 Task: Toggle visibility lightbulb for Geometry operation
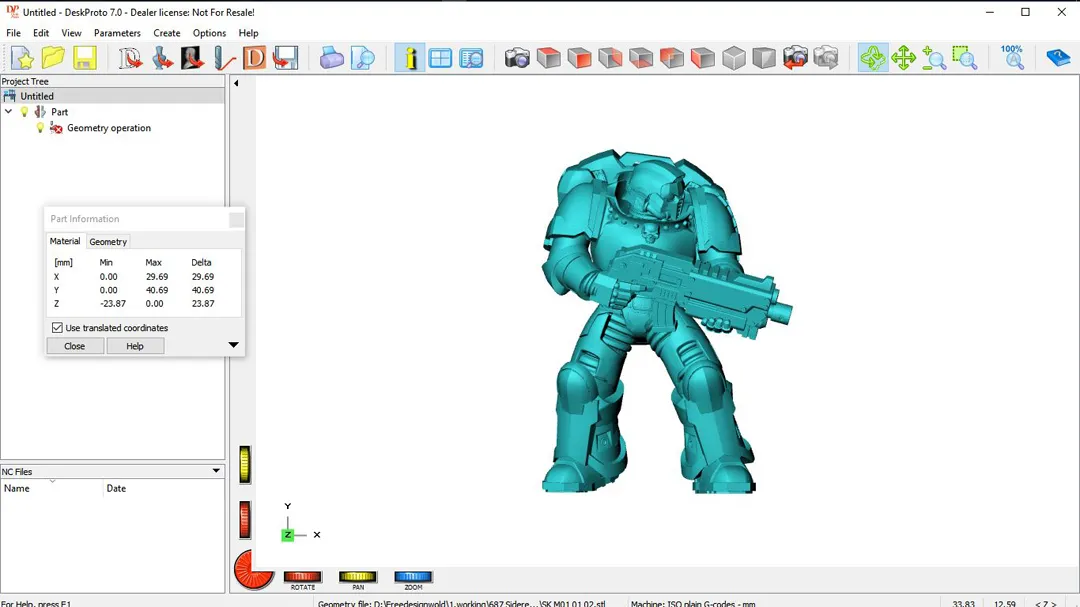(x=40, y=128)
